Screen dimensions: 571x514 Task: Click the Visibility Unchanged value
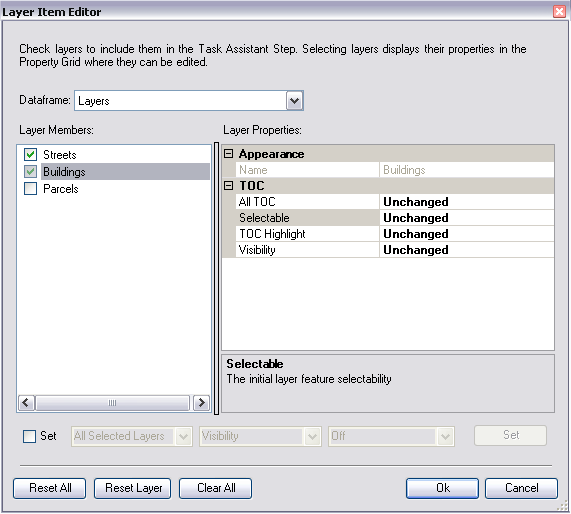click(x=416, y=250)
